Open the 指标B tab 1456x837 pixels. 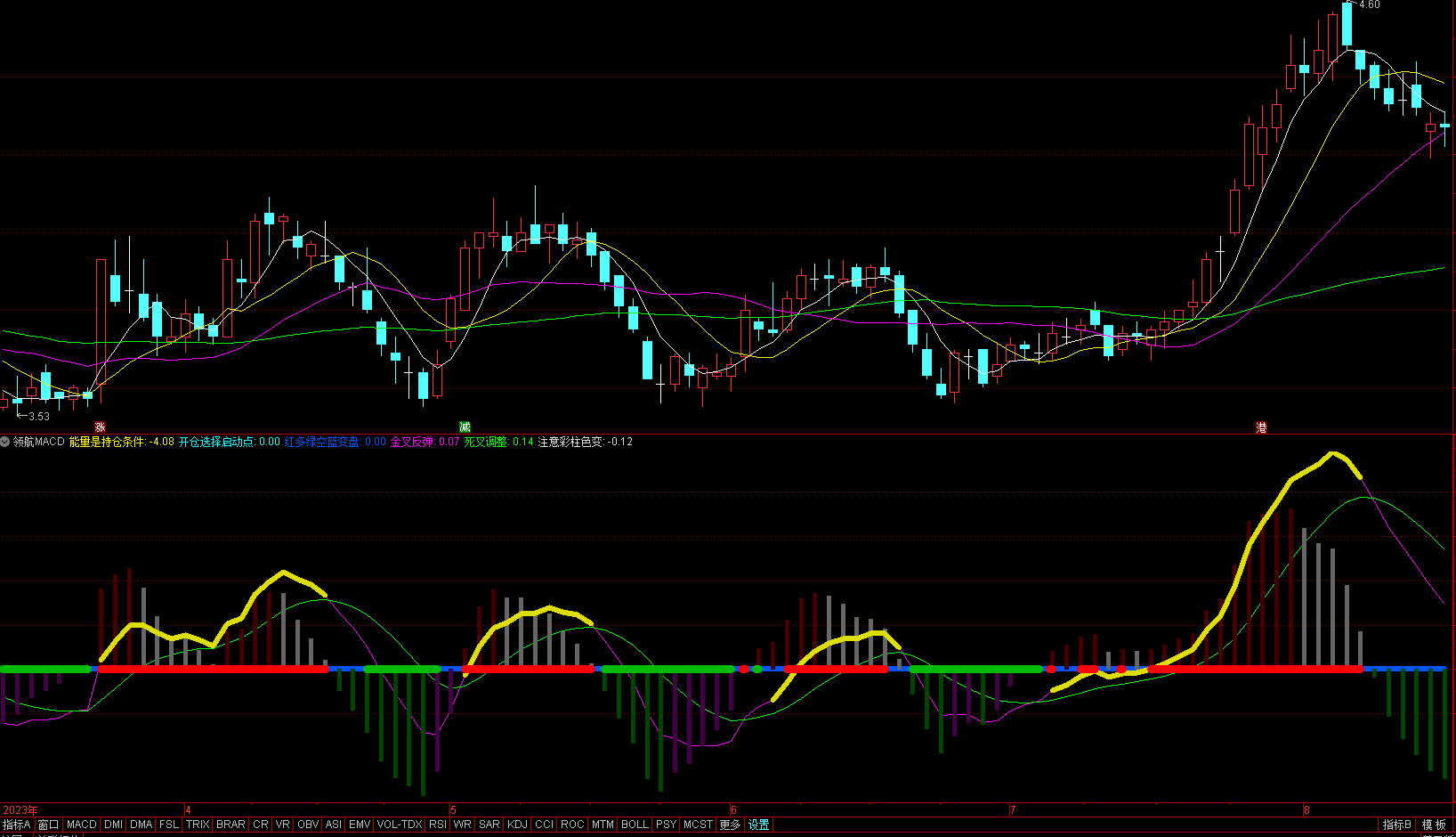tap(1397, 825)
